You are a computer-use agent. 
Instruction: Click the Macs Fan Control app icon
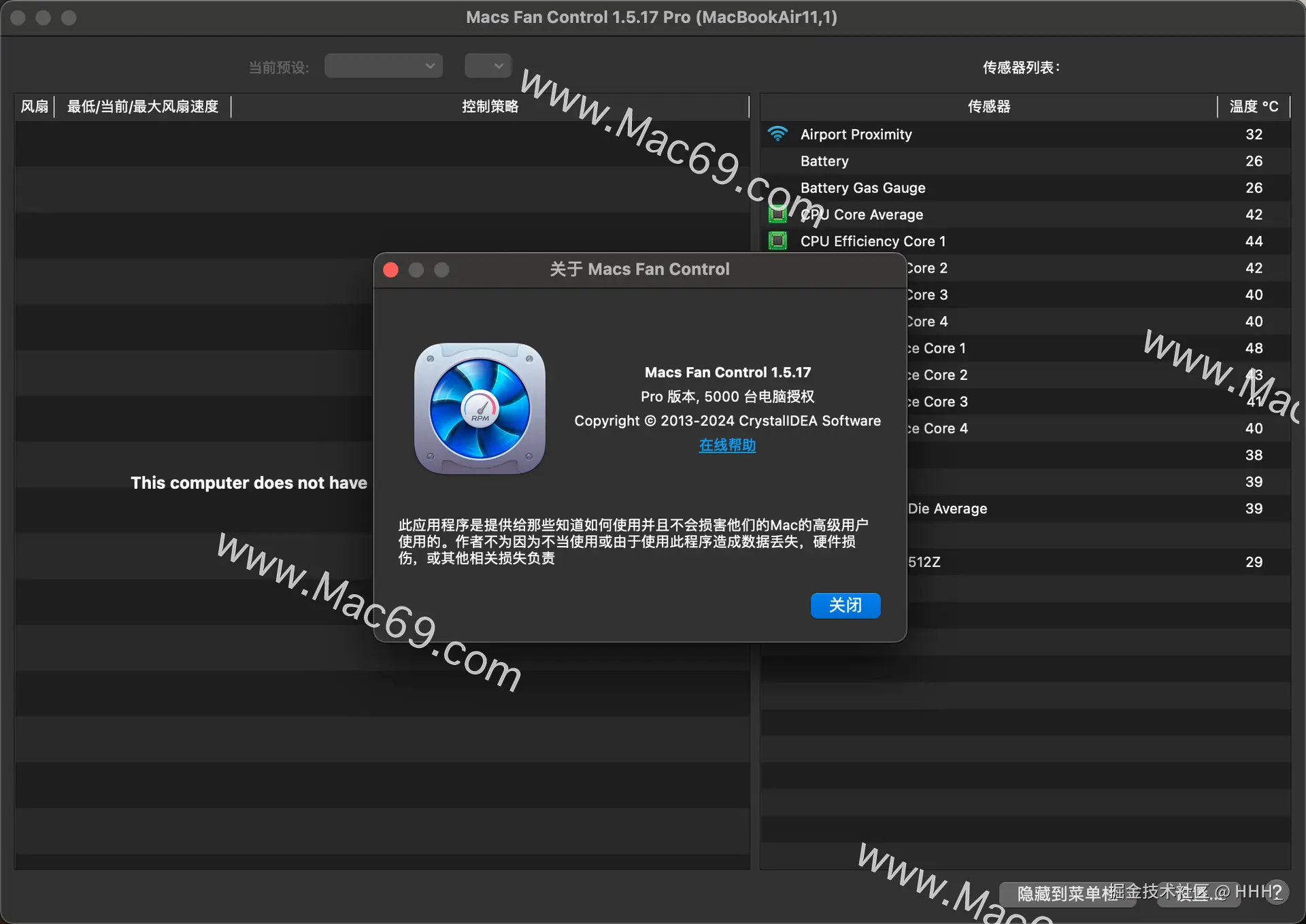point(480,409)
